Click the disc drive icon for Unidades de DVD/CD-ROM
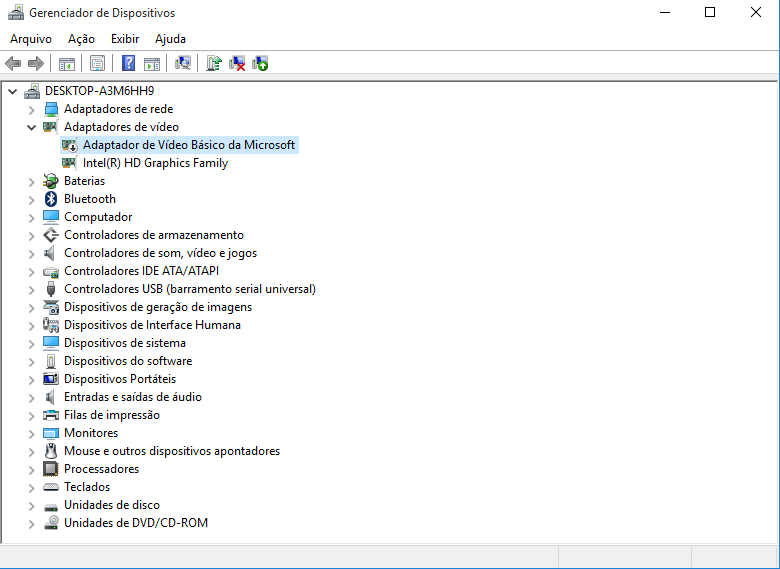This screenshot has width=780, height=569. click(51, 523)
